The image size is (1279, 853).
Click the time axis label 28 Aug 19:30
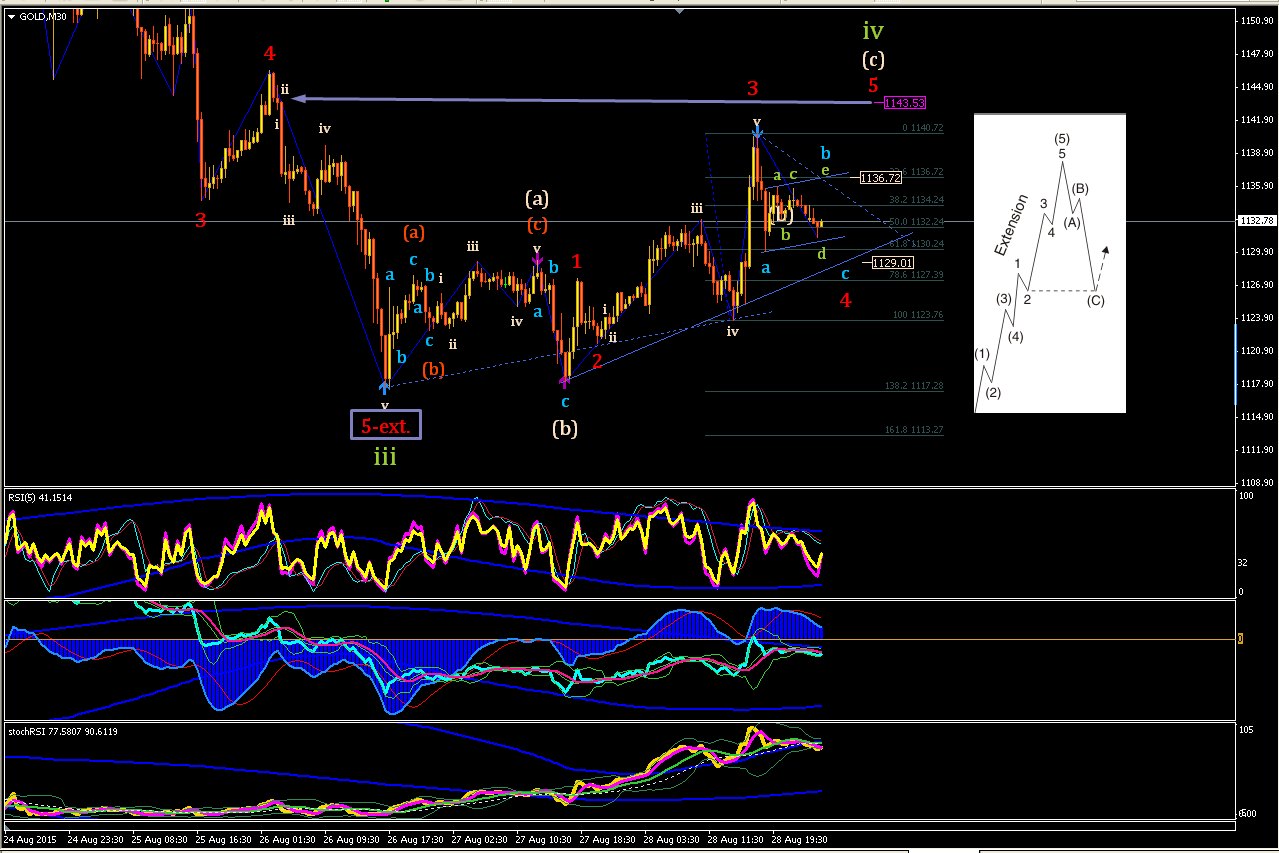(800, 839)
